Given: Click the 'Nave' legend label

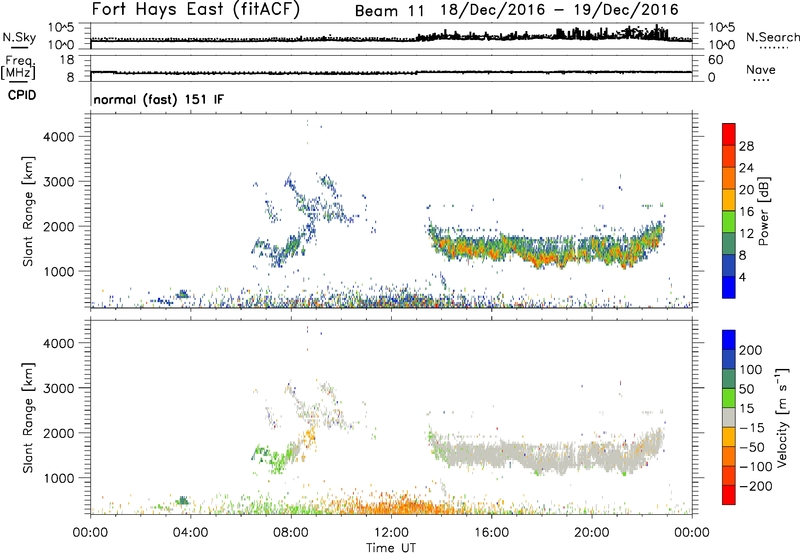Looking at the screenshot, I should [760, 70].
